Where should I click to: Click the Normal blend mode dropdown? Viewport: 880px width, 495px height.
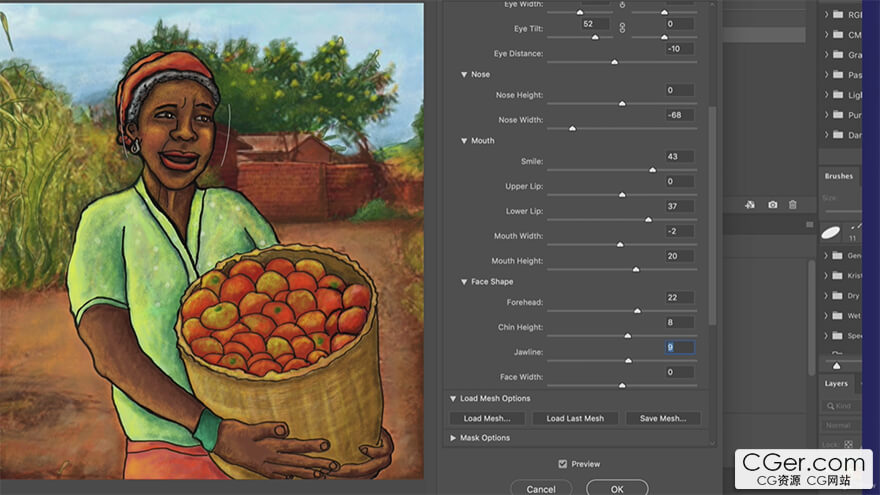pos(839,425)
